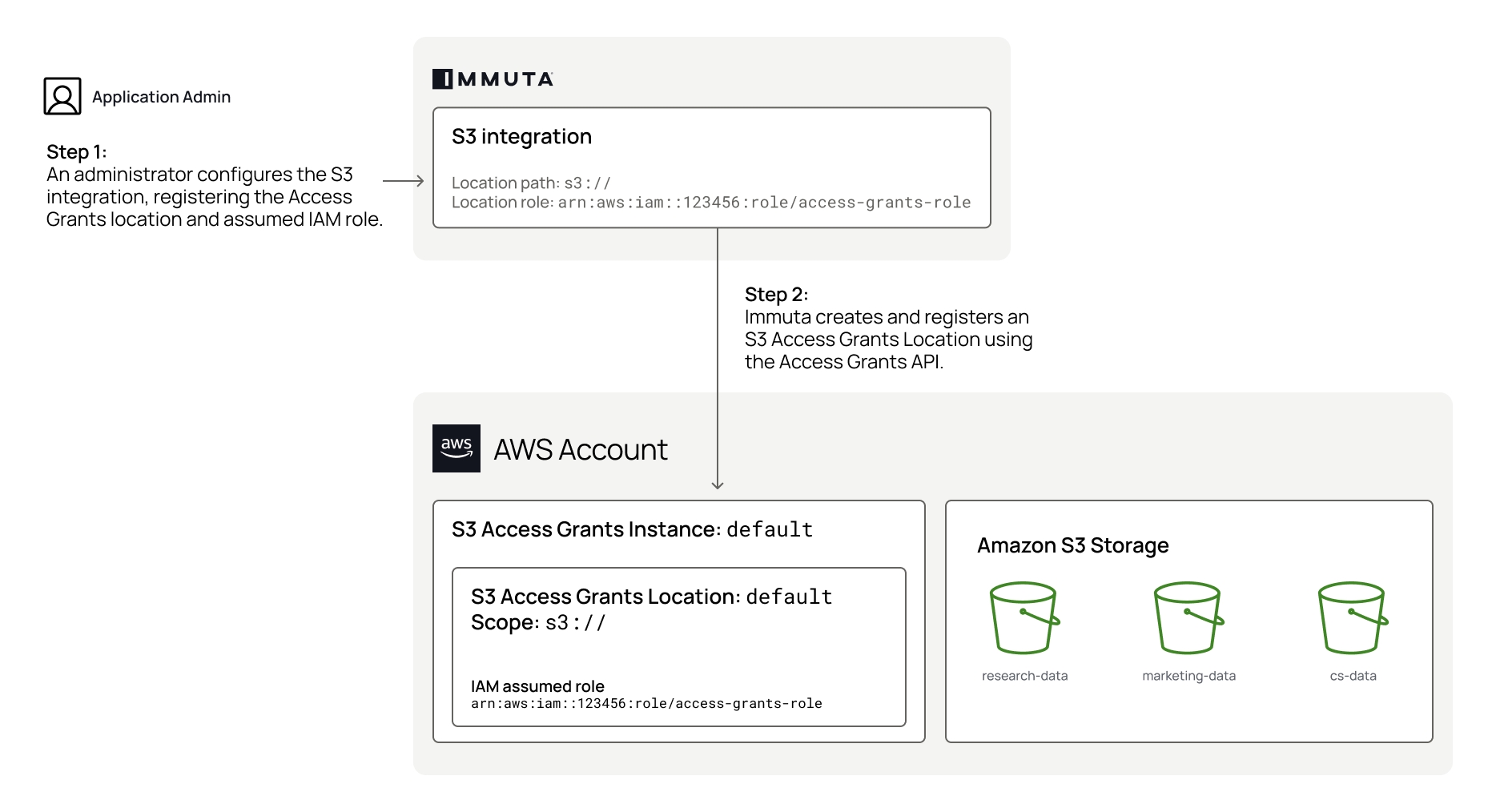1488x812 pixels.
Task: Click the Step 1 heading
Action: tap(76, 152)
